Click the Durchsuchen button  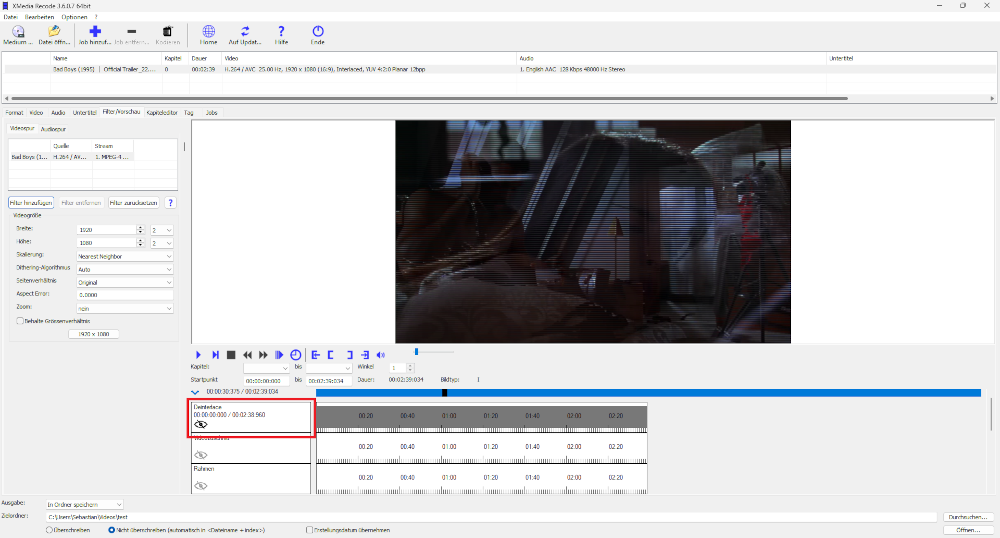tap(967, 517)
